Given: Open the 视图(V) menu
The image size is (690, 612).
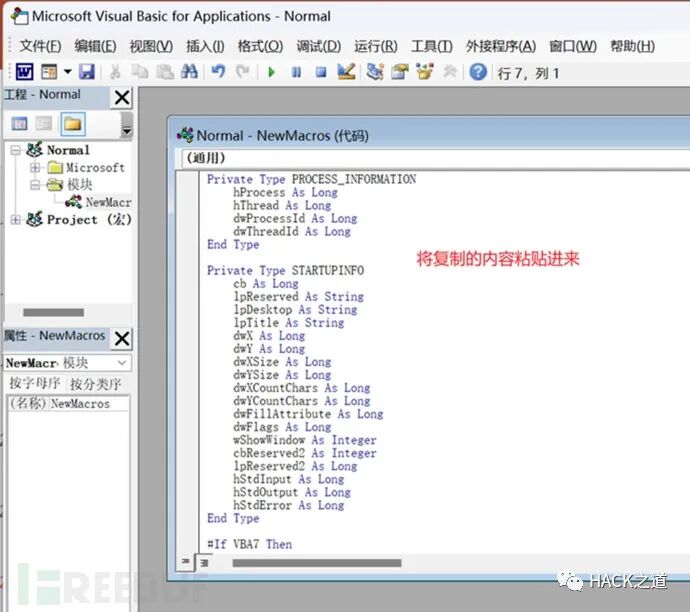Looking at the screenshot, I should coord(151,46).
